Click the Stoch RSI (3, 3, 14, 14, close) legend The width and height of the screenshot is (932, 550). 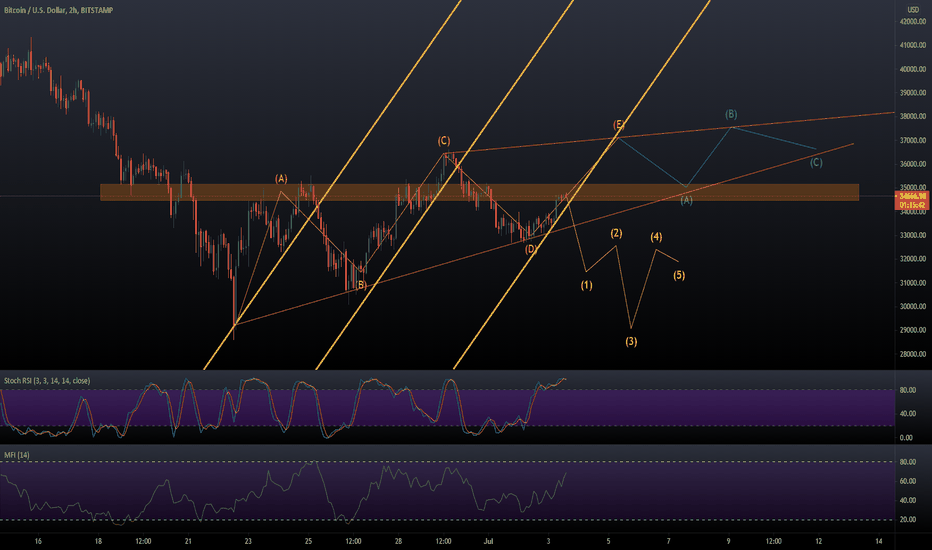(x=47, y=381)
